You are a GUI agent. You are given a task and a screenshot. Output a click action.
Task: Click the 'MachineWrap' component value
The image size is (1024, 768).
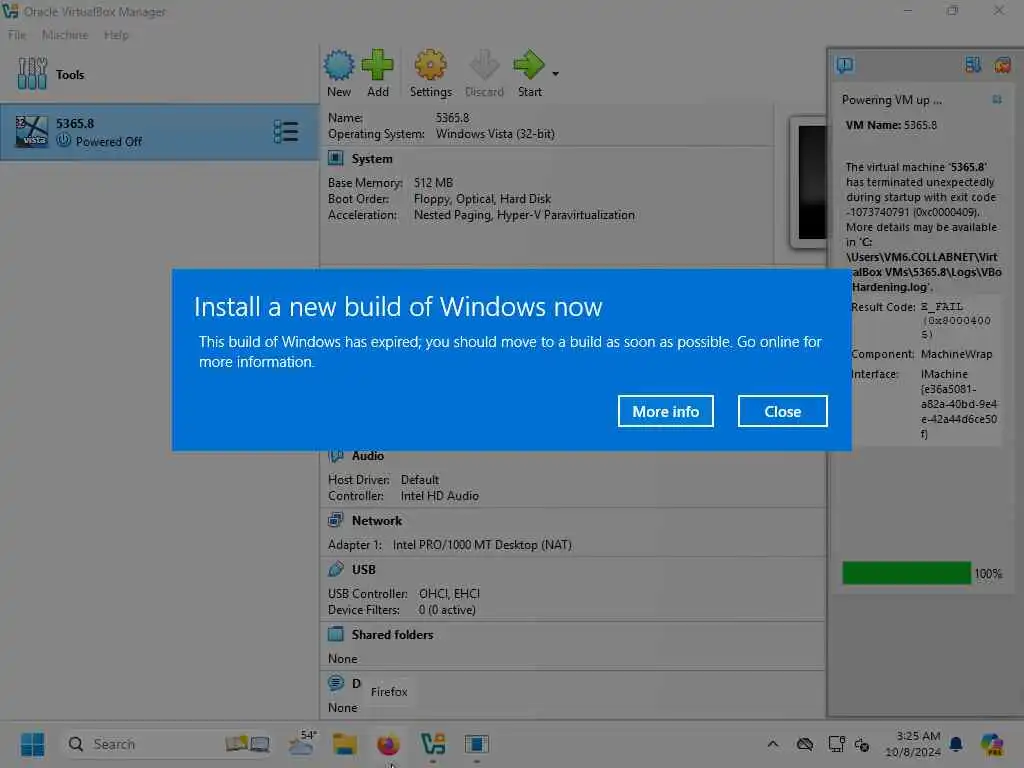pos(956,354)
